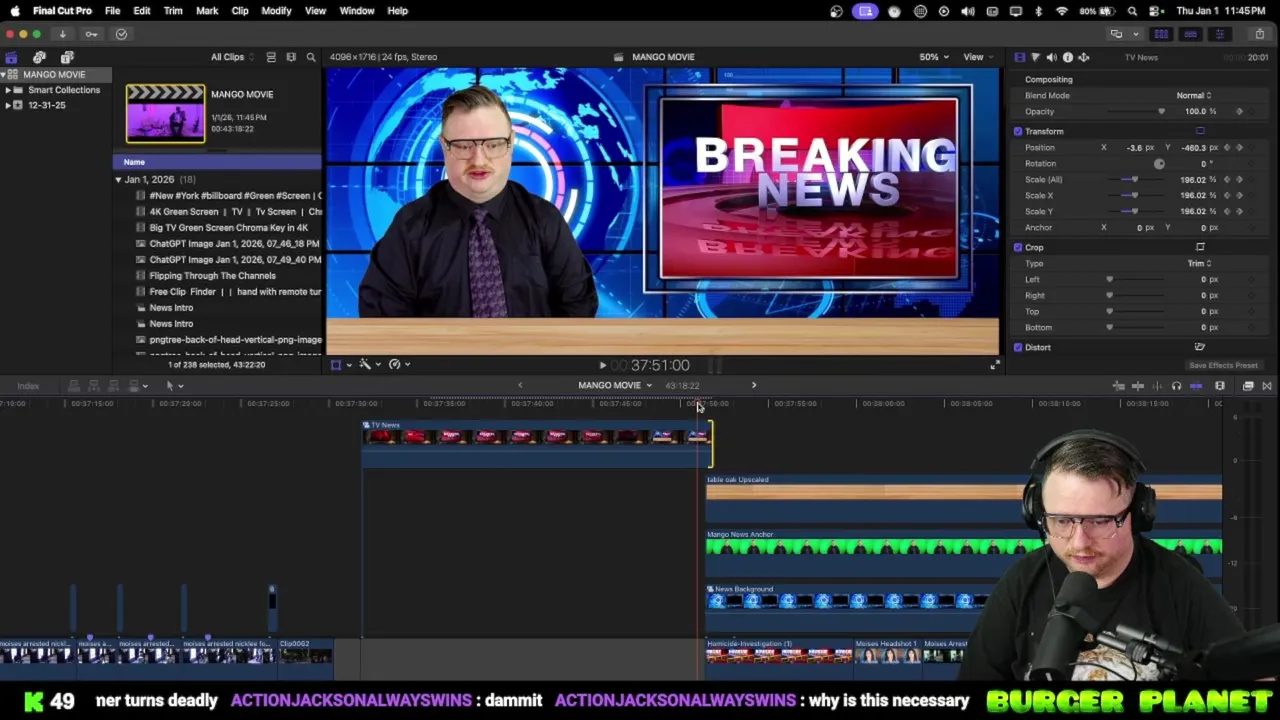Go forward in timeline history arrow
Screen dimensions: 1280x720
click(754, 385)
